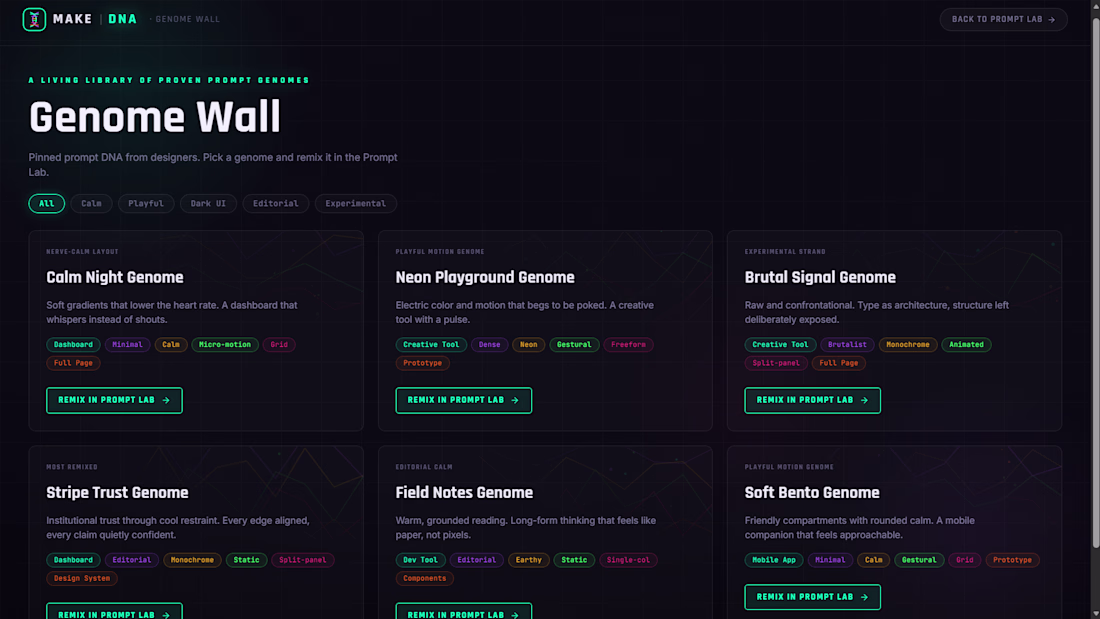Viewport: 1100px width, 619px height.
Task: Click Editorial tag on Field Notes card
Action: (476, 560)
